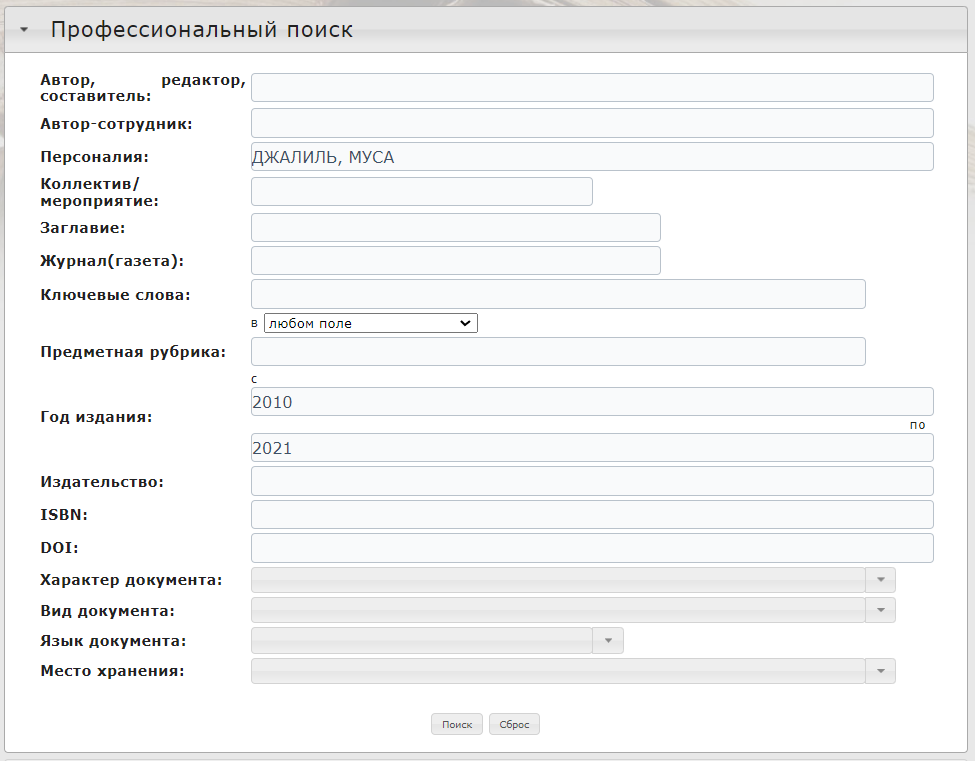Open the Место хранения dropdown arrow

click(880, 671)
